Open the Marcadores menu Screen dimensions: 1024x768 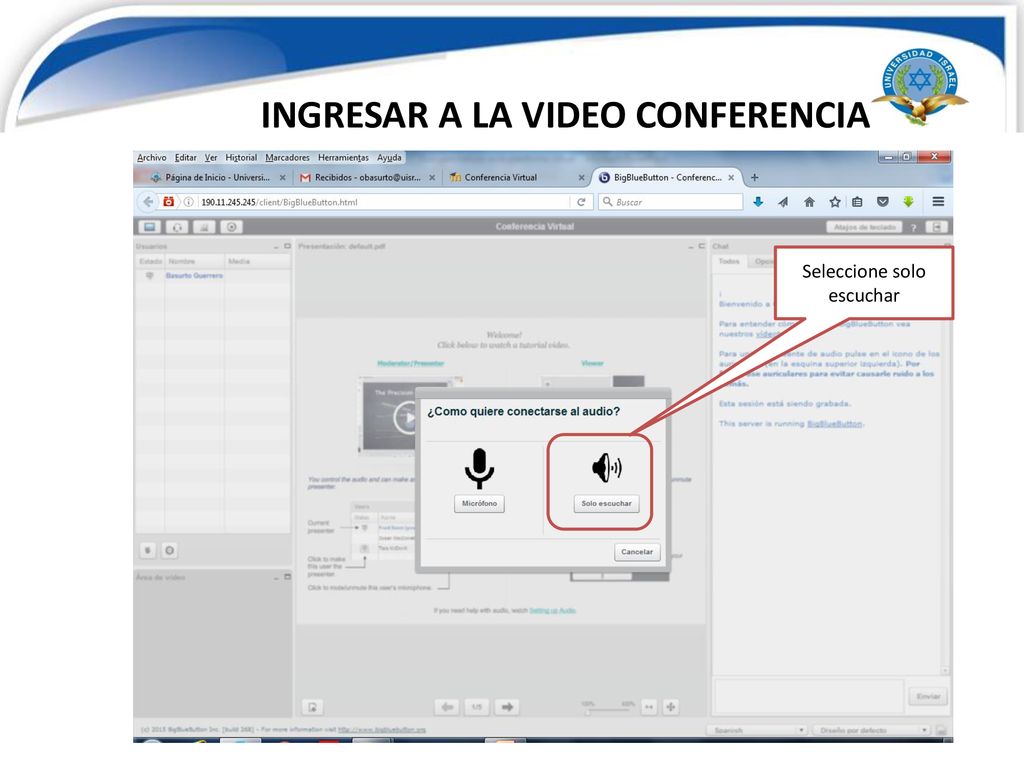287,157
